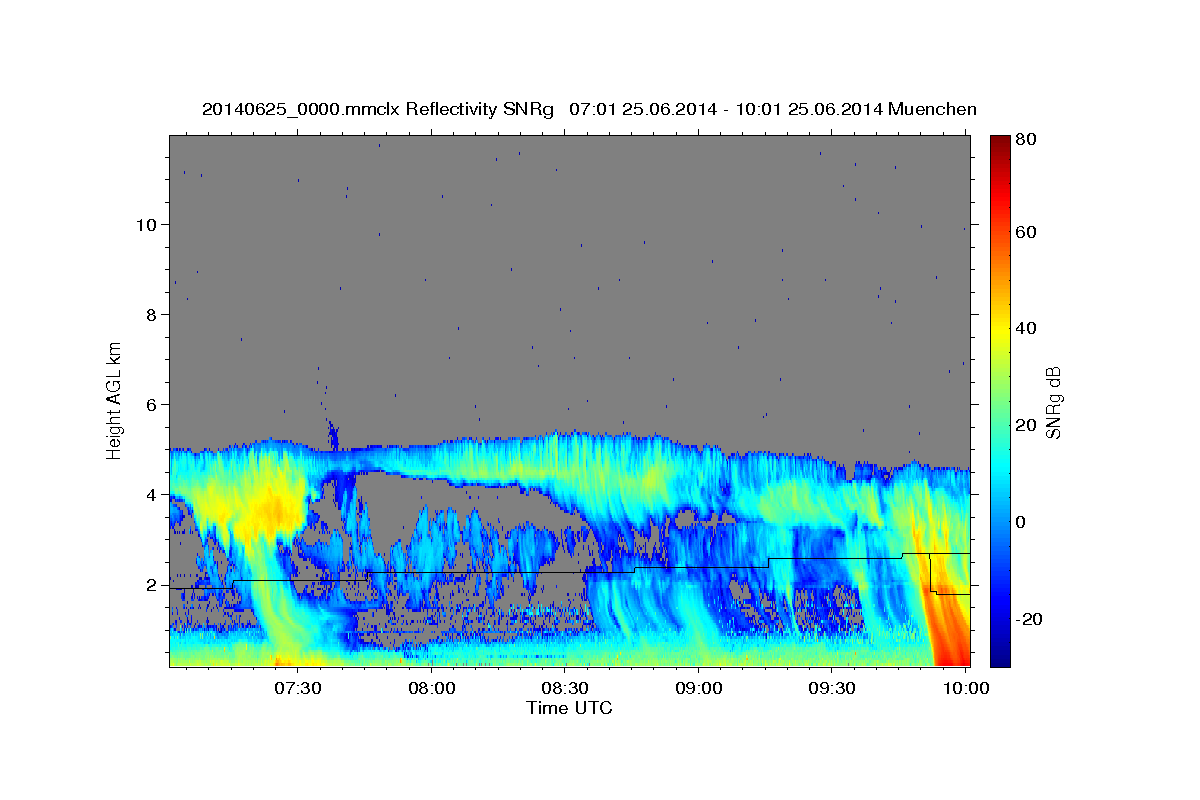Click the green middle of the colorbar

[x=999, y=400]
